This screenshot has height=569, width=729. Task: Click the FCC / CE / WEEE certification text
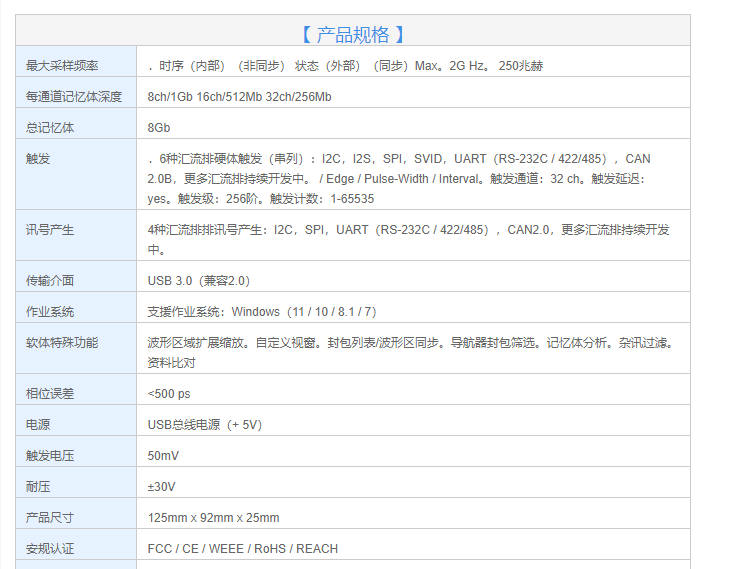tap(242, 549)
